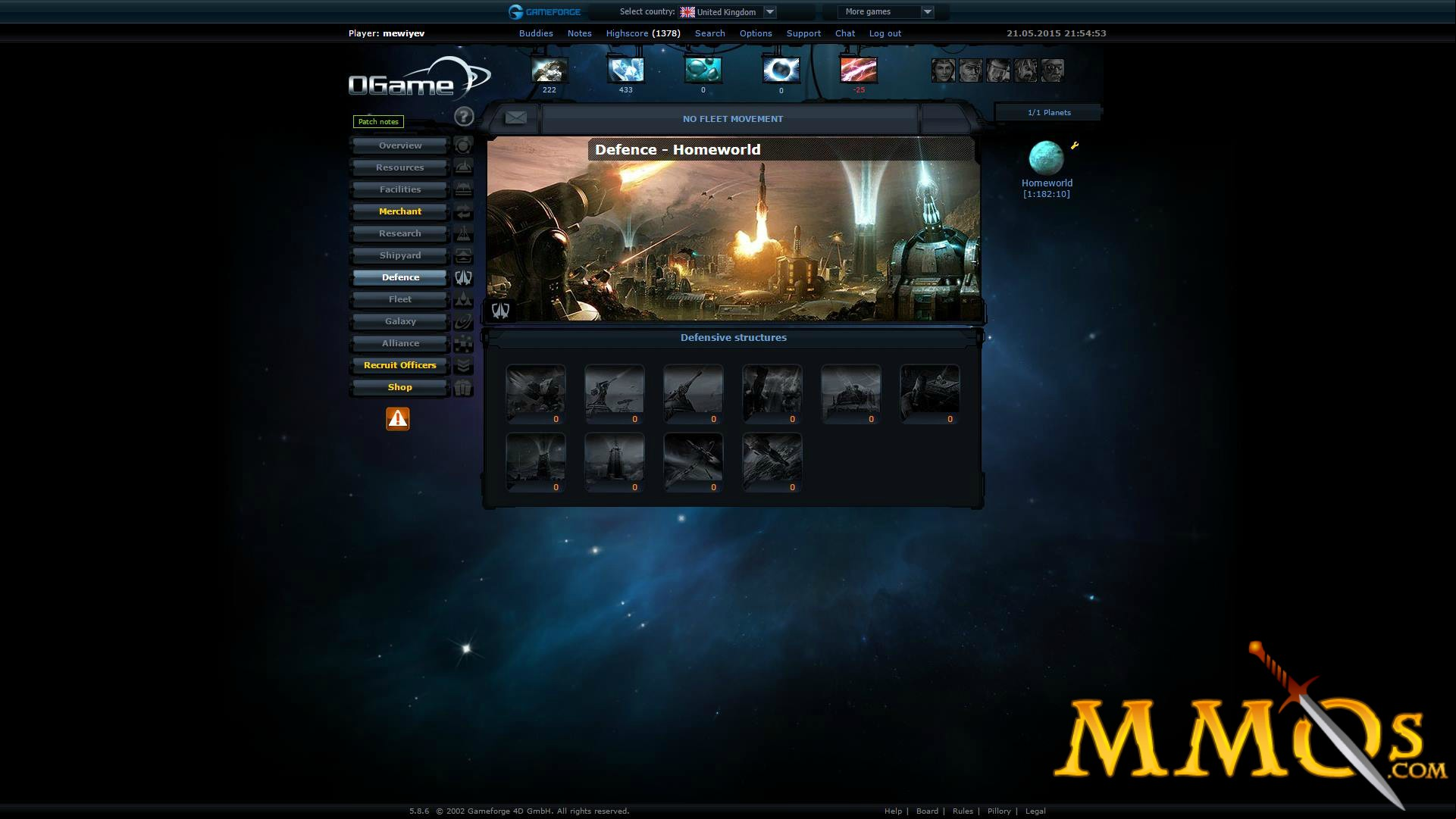Open the Overview menu

[x=400, y=145]
